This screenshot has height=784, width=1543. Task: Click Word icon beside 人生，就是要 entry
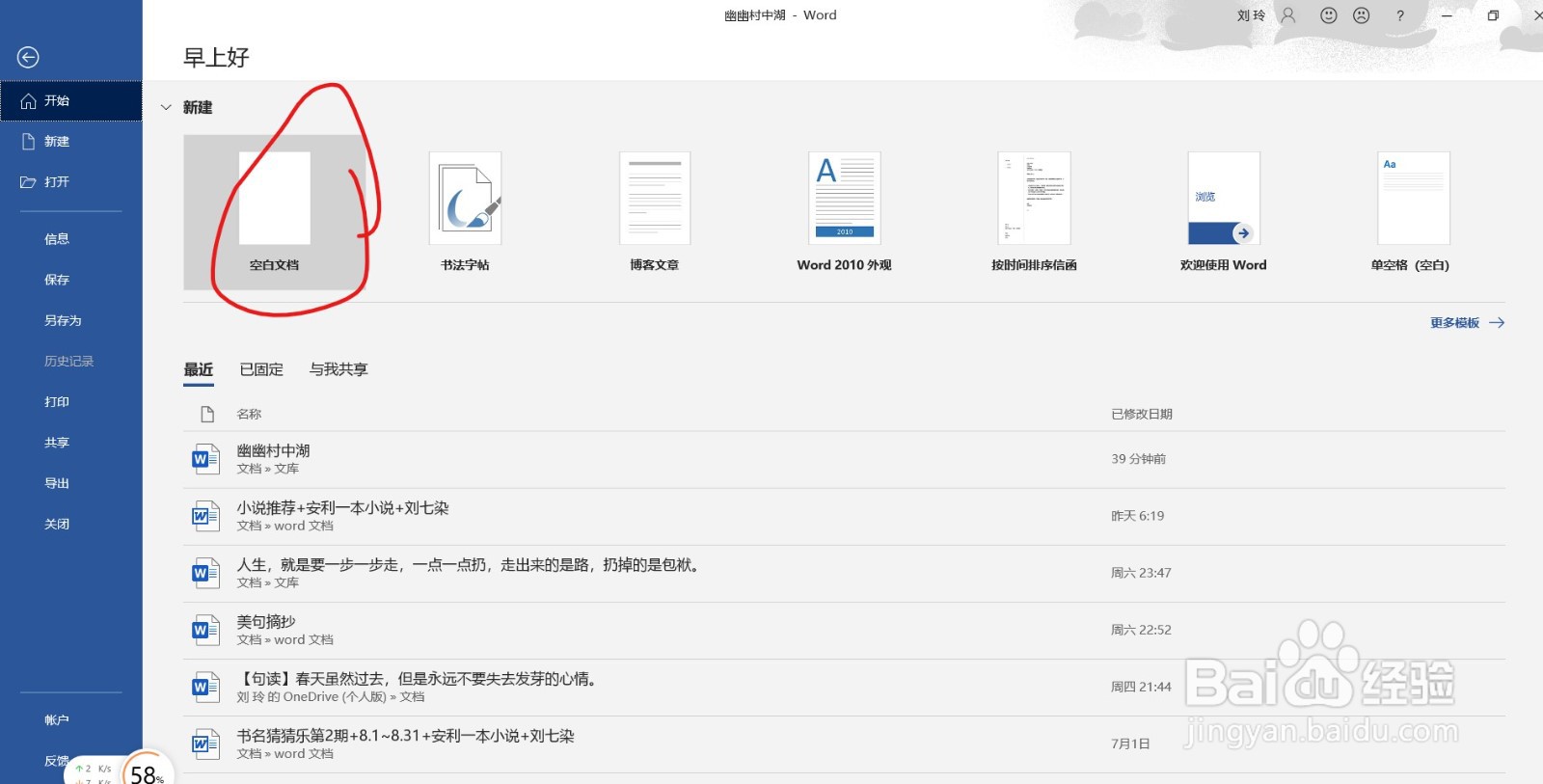click(x=204, y=573)
